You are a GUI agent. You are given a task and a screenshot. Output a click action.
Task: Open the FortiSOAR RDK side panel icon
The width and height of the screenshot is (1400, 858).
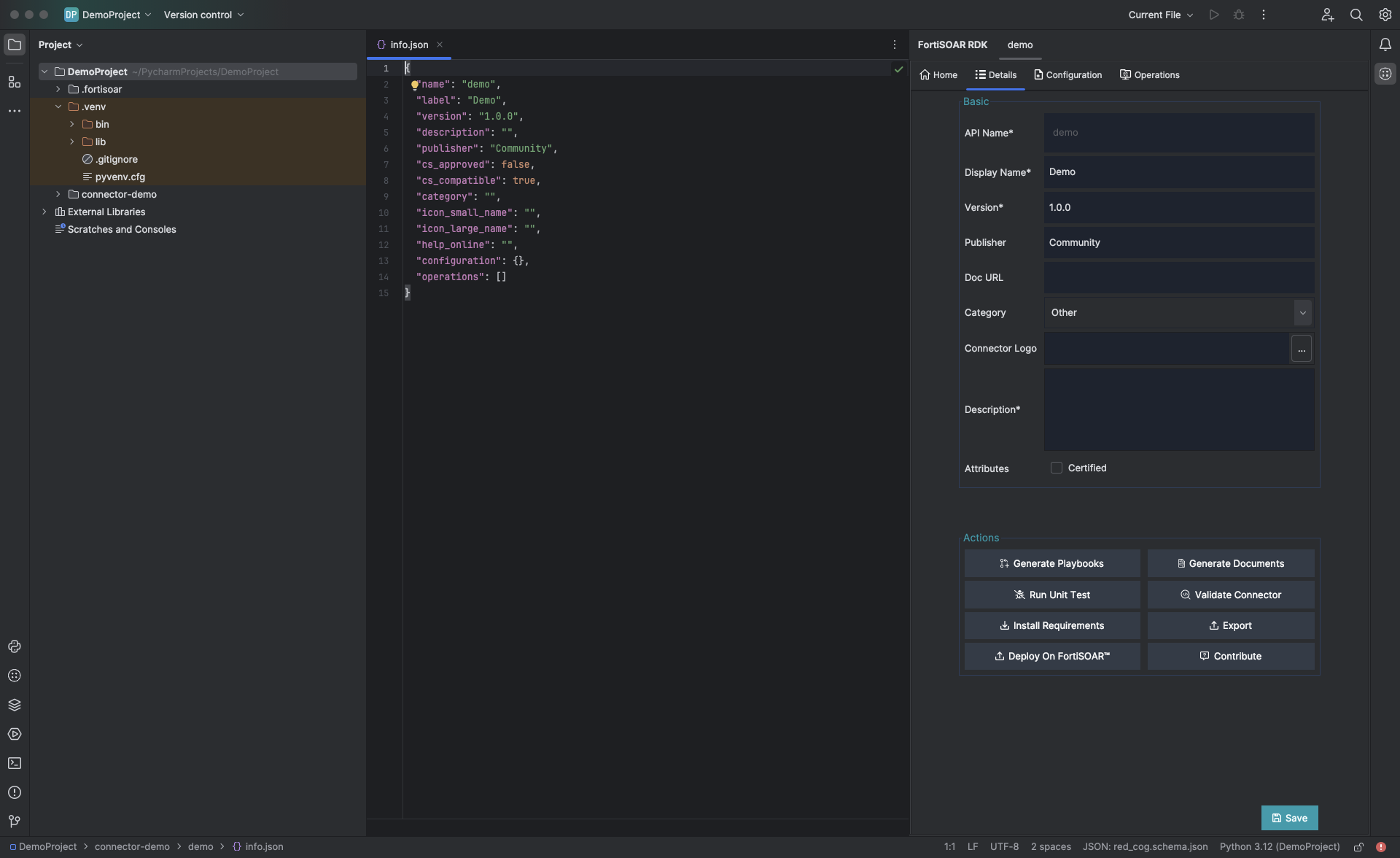[1385, 74]
